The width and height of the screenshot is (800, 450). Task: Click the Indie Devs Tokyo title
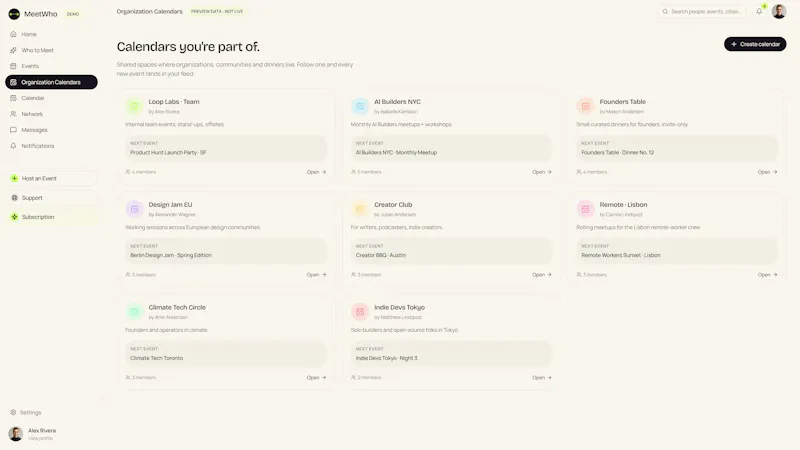(x=399, y=307)
